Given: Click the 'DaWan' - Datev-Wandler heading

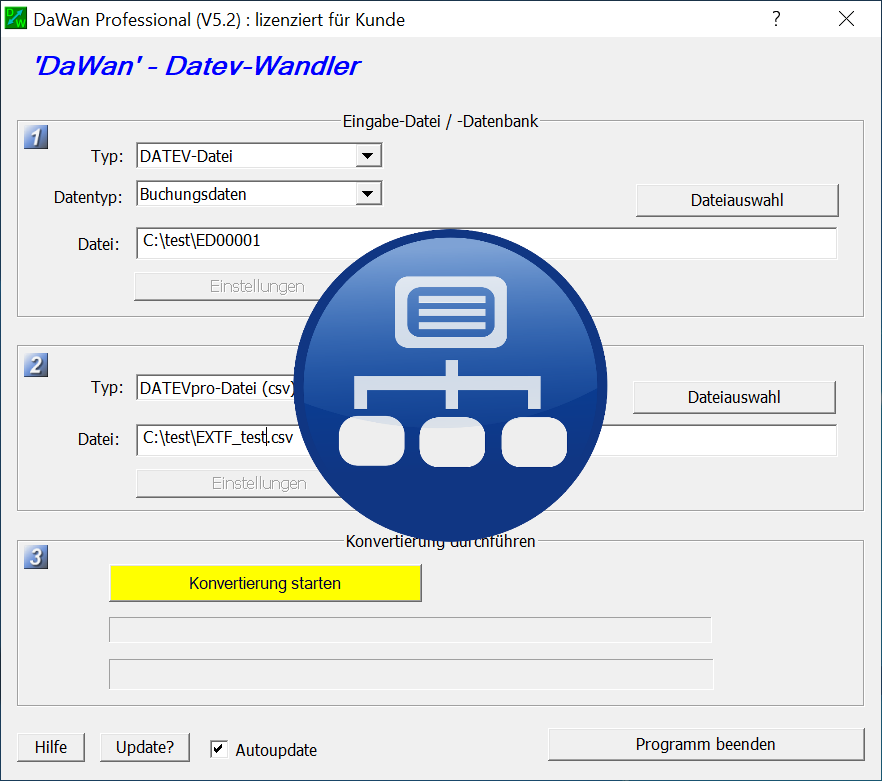Looking at the screenshot, I should [197, 66].
